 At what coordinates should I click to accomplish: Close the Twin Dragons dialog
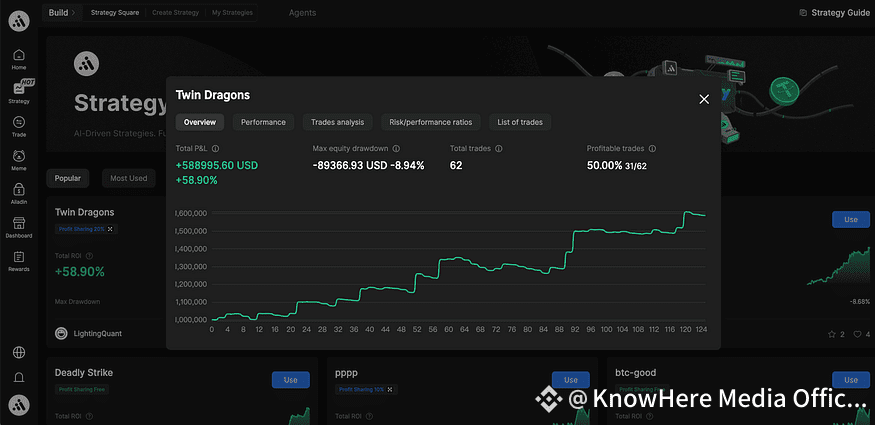pos(704,98)
